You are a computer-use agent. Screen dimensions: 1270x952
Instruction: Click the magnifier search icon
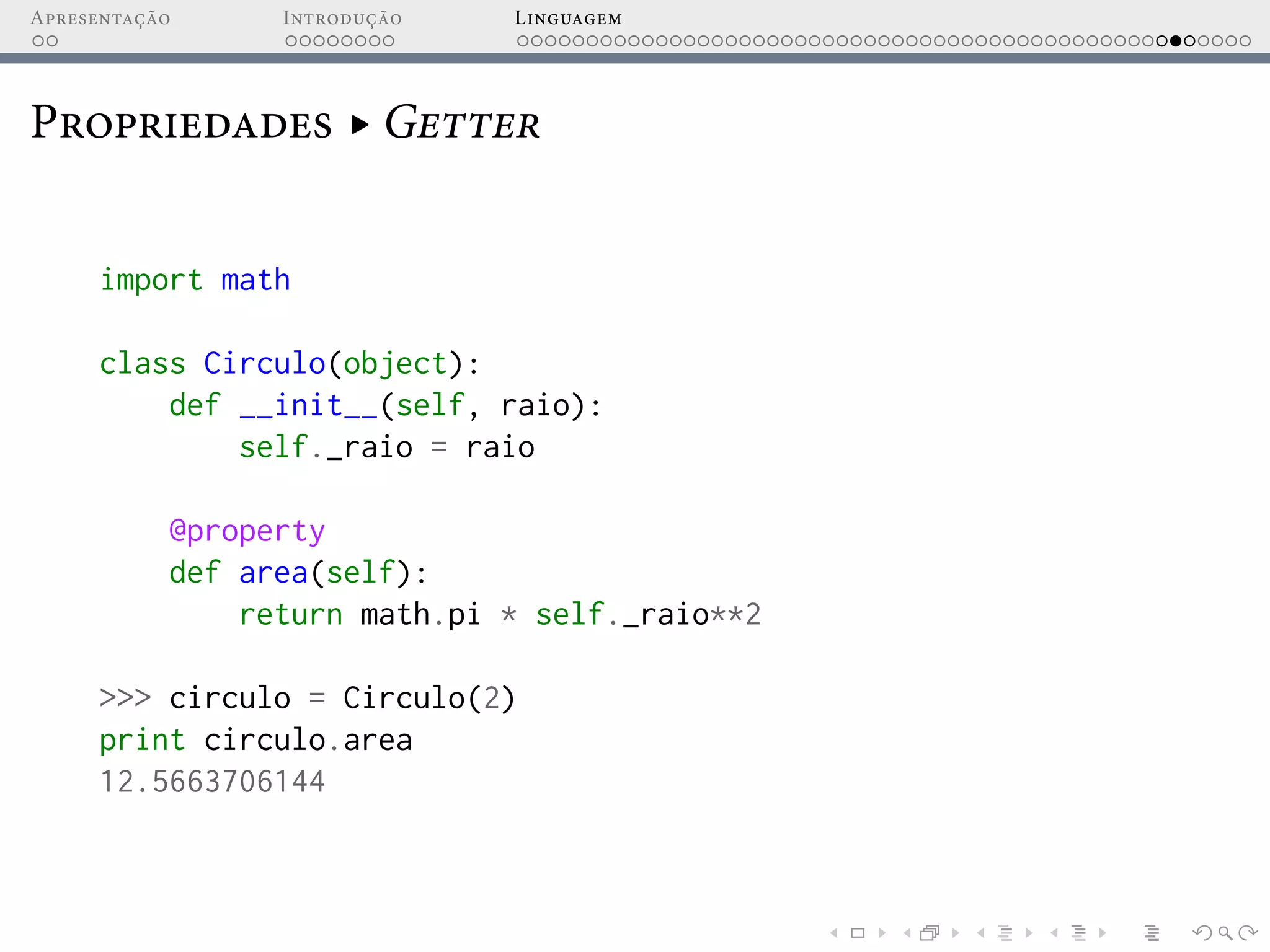[x=1225, y=933]
